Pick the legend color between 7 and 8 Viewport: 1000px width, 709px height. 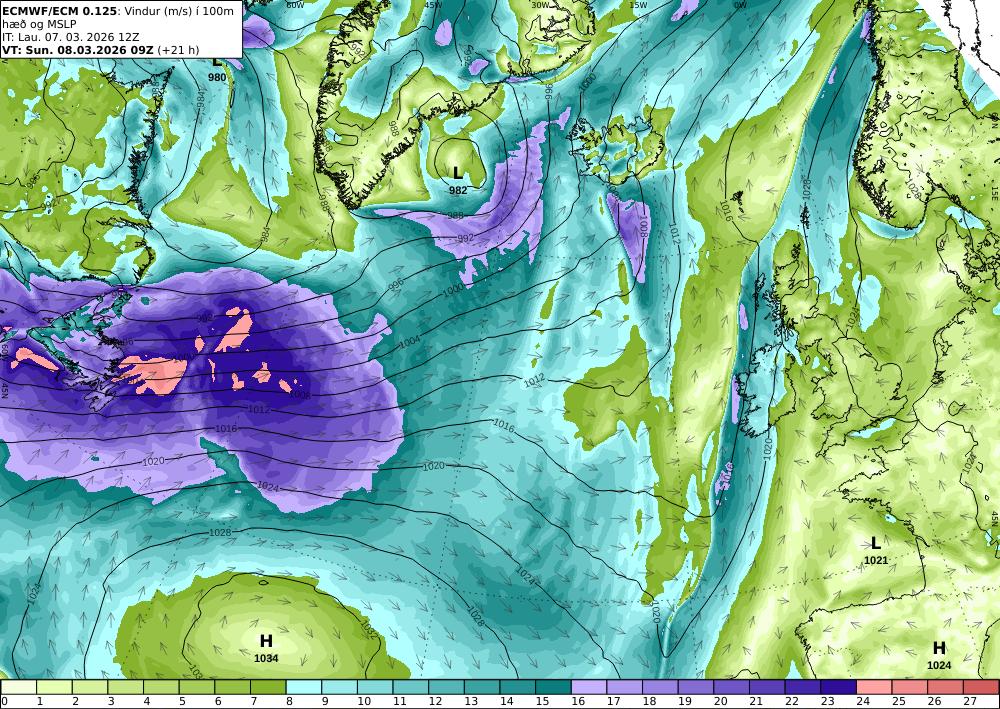click(268, 687)
